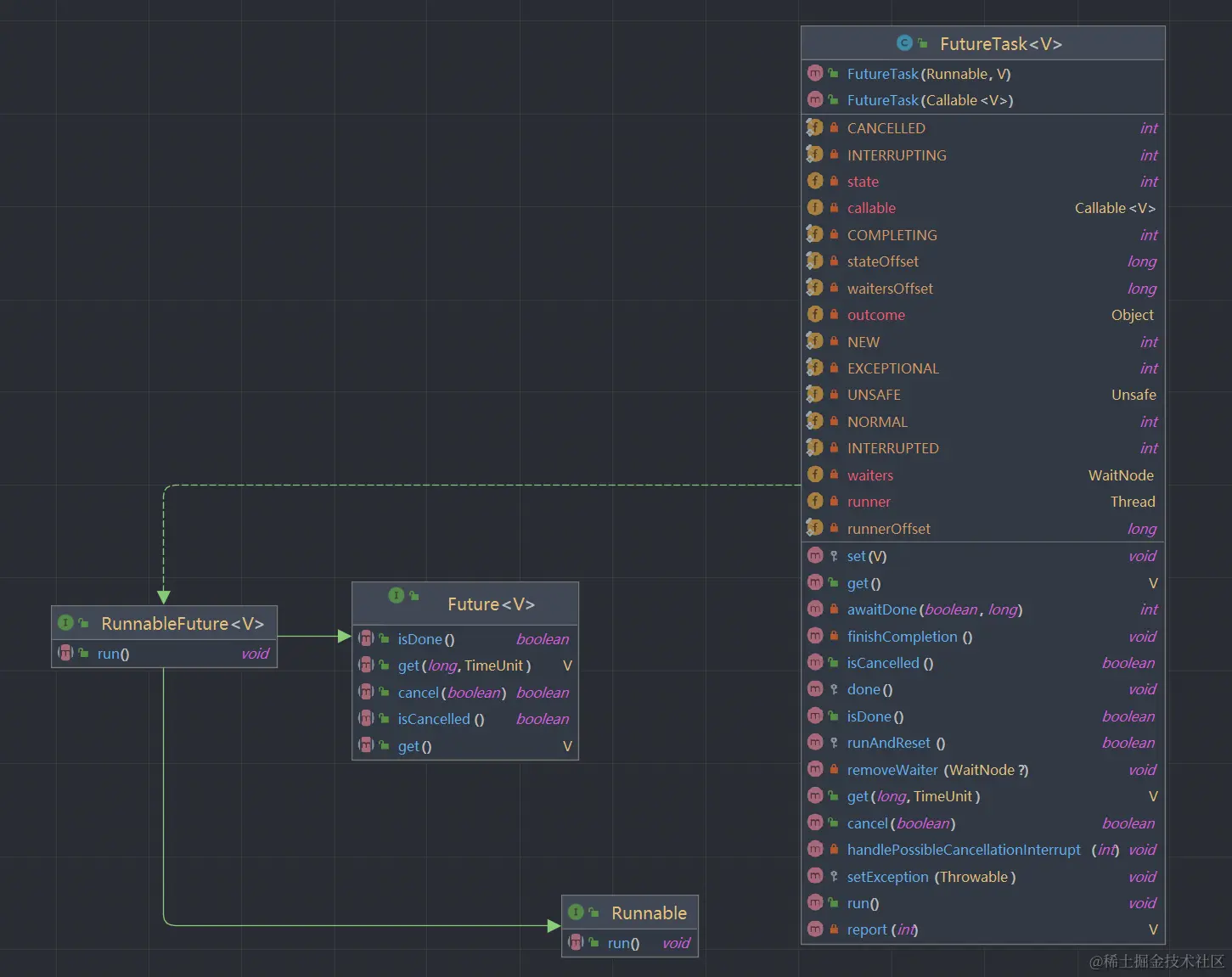Click the interface icon in the Future<V> header
This screenshot has height=977, width=1232.
coord(396,595)
